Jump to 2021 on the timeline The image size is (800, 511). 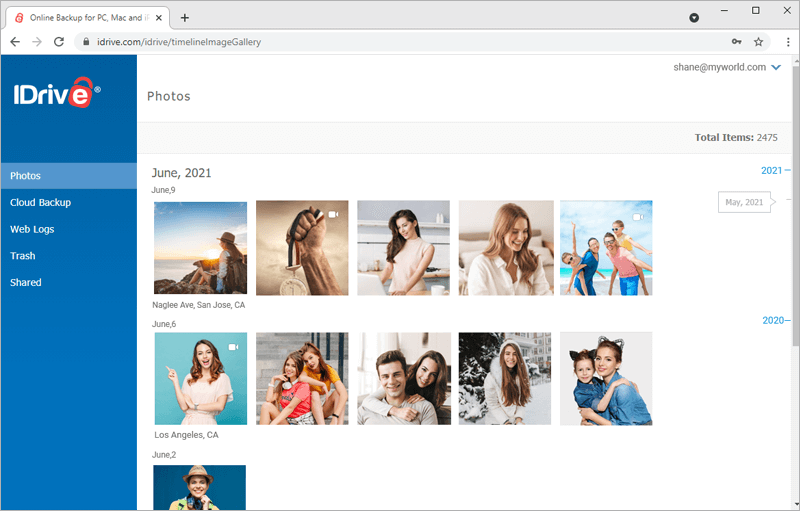771,170
